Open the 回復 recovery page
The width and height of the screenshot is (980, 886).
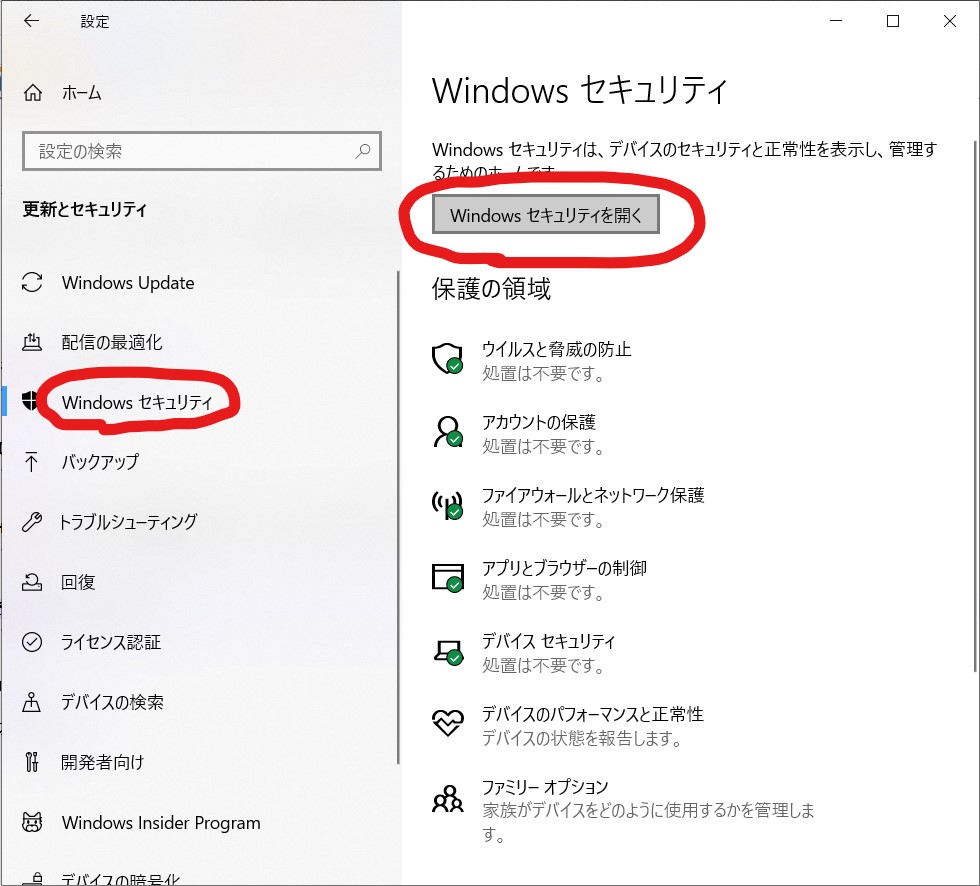click(78, 582)
